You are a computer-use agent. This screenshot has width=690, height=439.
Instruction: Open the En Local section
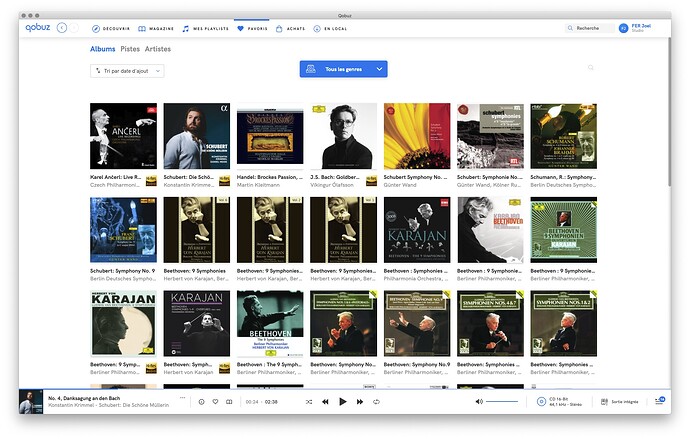330,29
